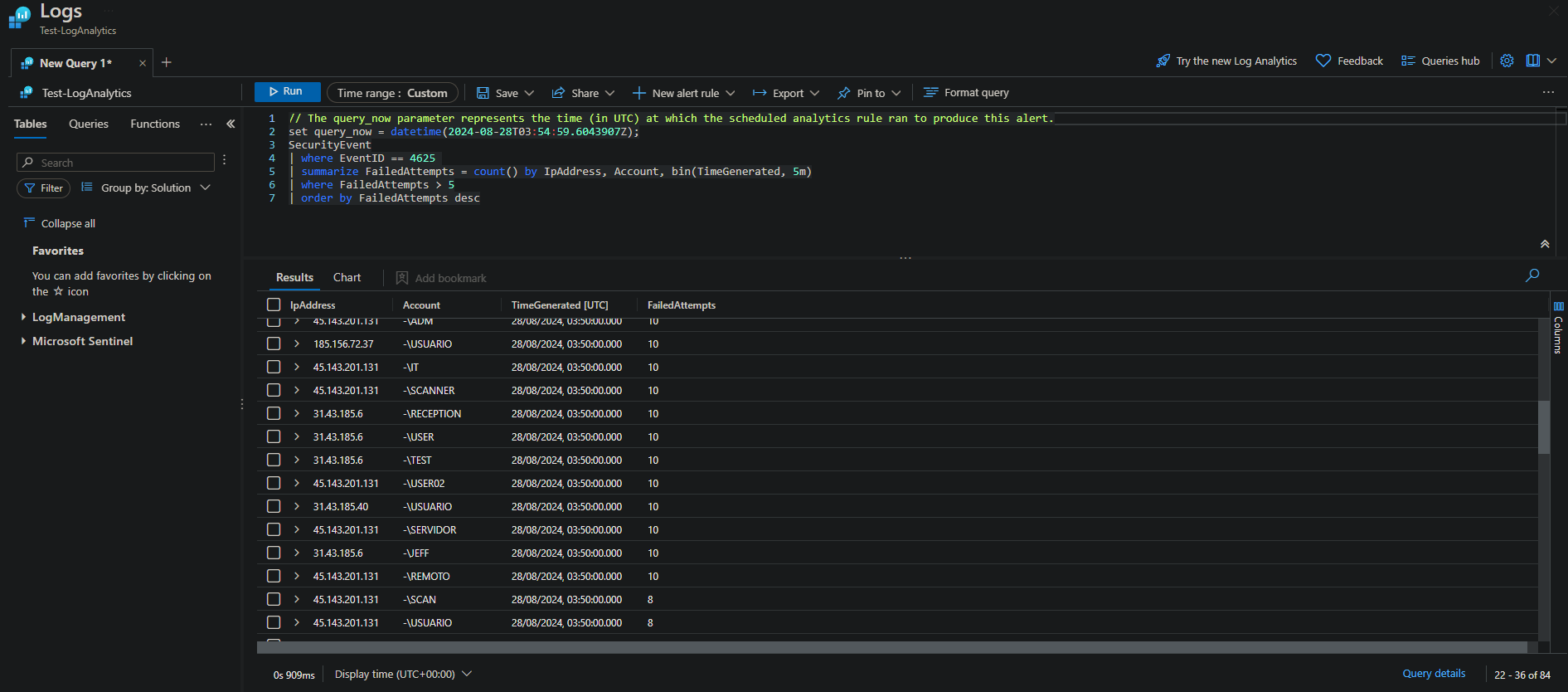
Task: Click the New alert rule plus icon
Action: click(639, 93)
